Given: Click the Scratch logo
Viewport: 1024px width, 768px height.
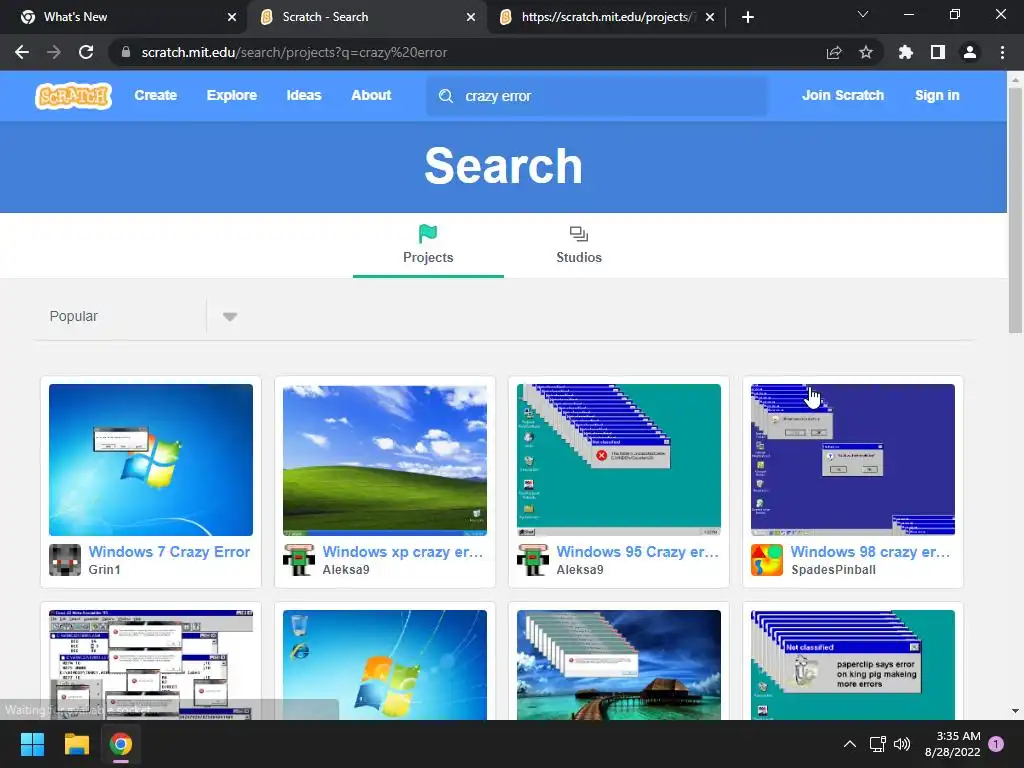Looking at the screenshot, I should [x=73, y=96].
